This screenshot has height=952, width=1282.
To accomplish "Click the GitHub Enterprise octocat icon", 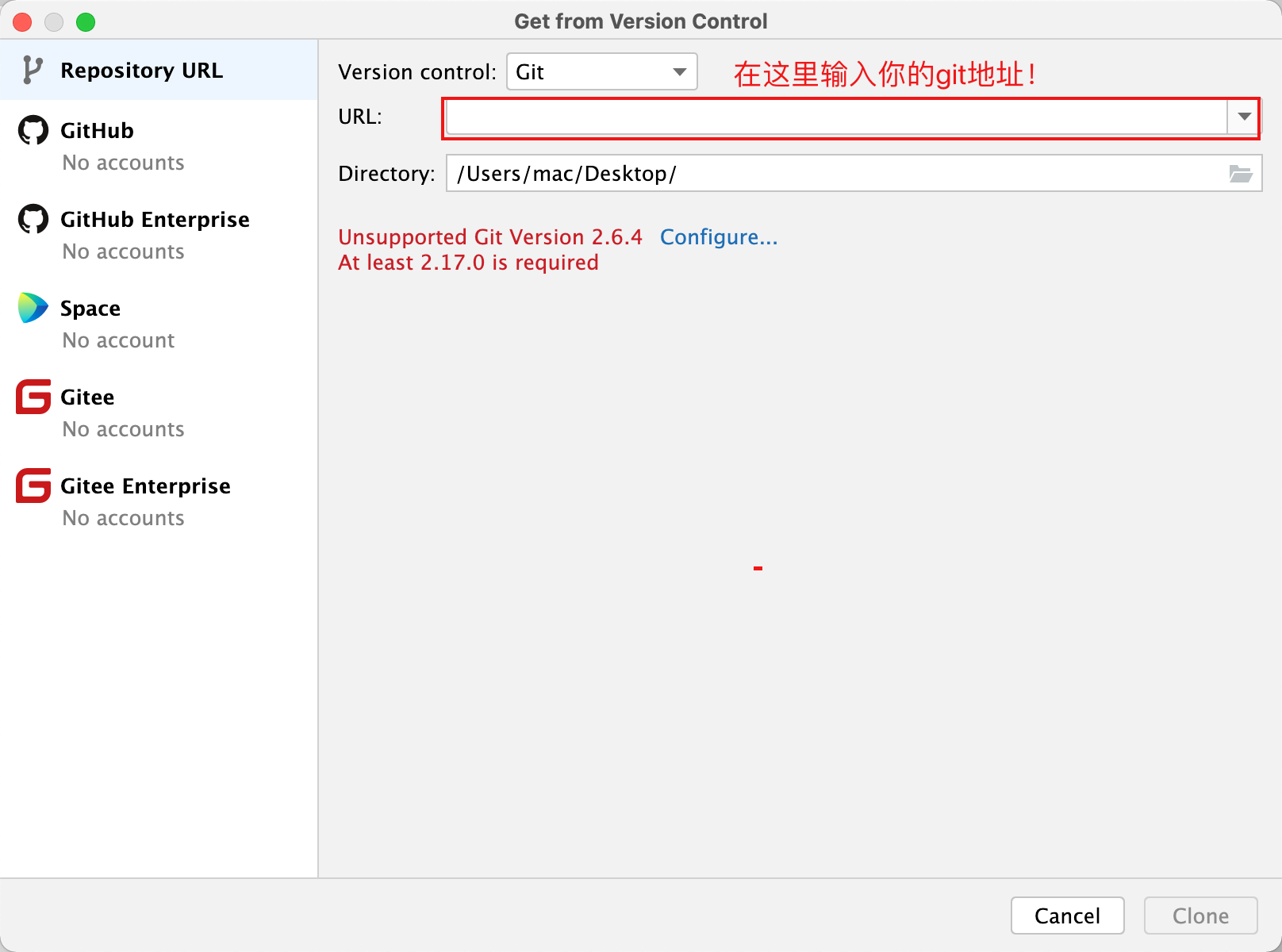I will point(33,219).
